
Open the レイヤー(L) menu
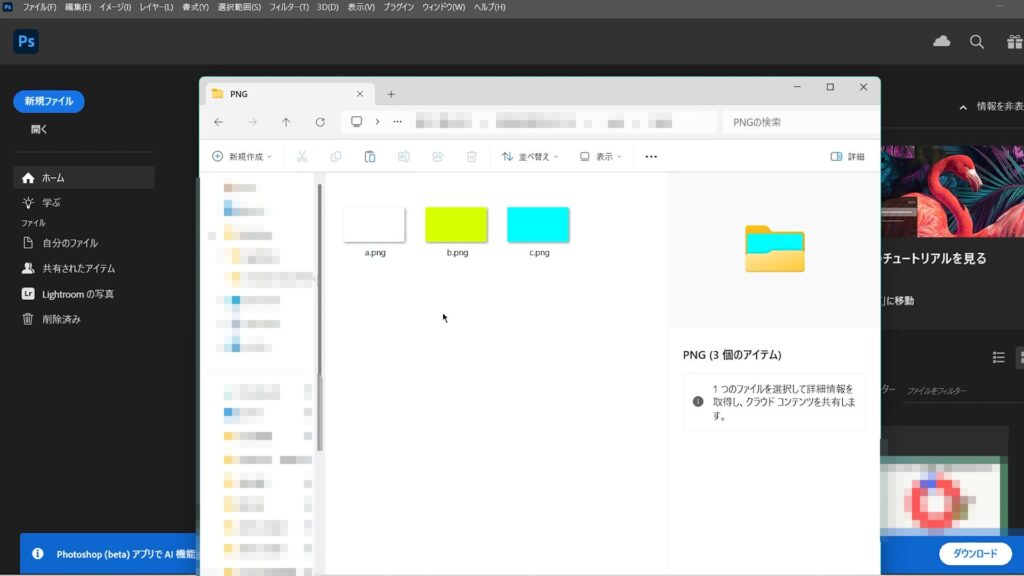(x=156, y=7)
